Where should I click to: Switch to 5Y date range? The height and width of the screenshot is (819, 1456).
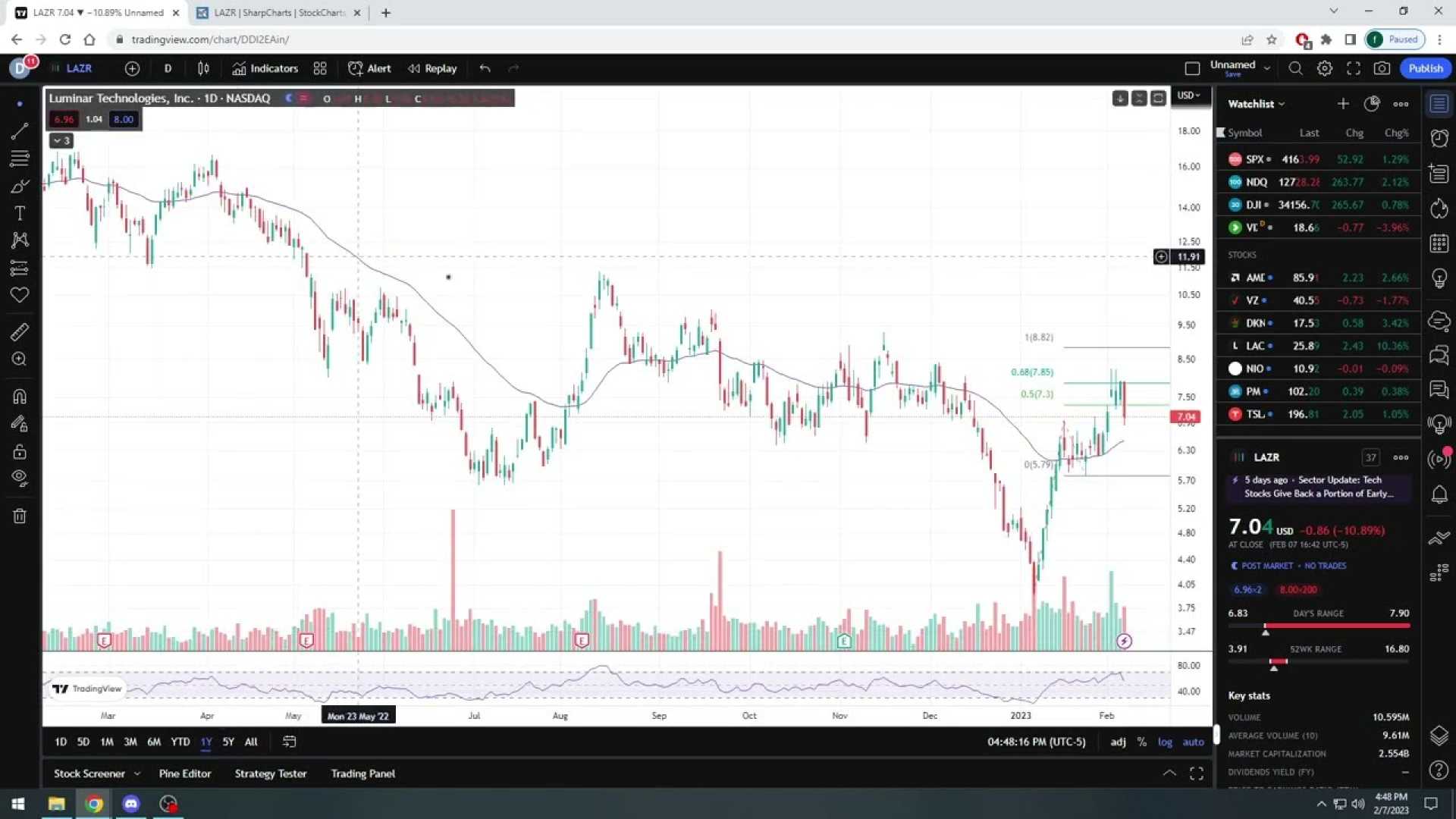click(228, 742)
